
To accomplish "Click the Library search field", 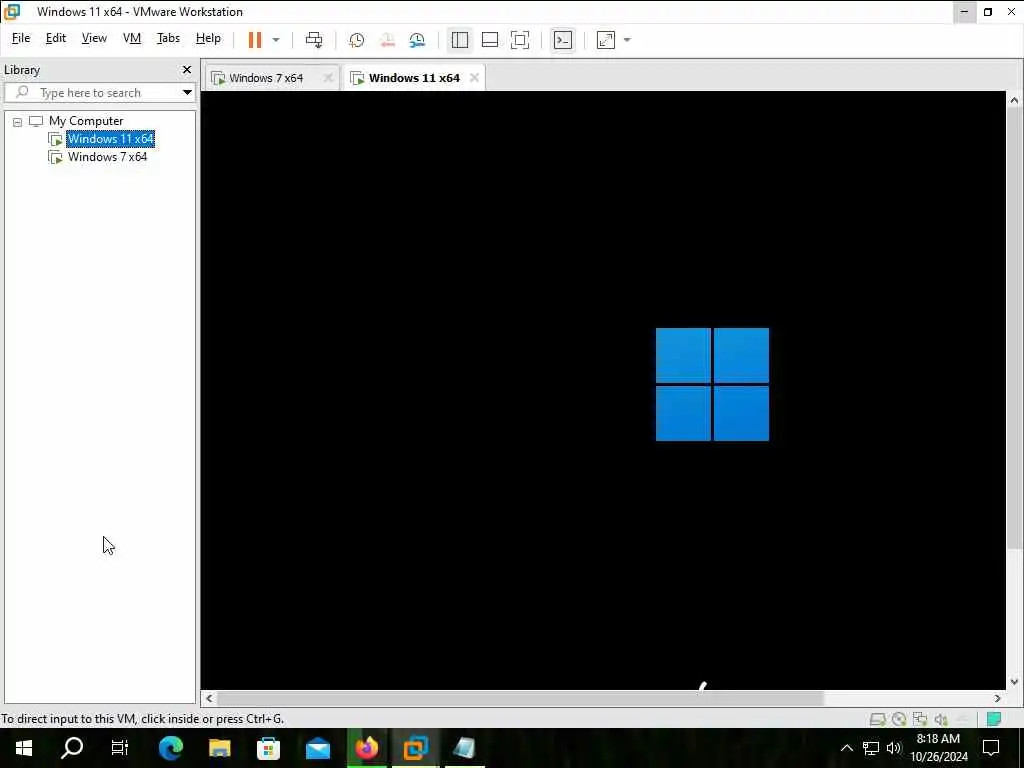I will (x=97, y=93).
